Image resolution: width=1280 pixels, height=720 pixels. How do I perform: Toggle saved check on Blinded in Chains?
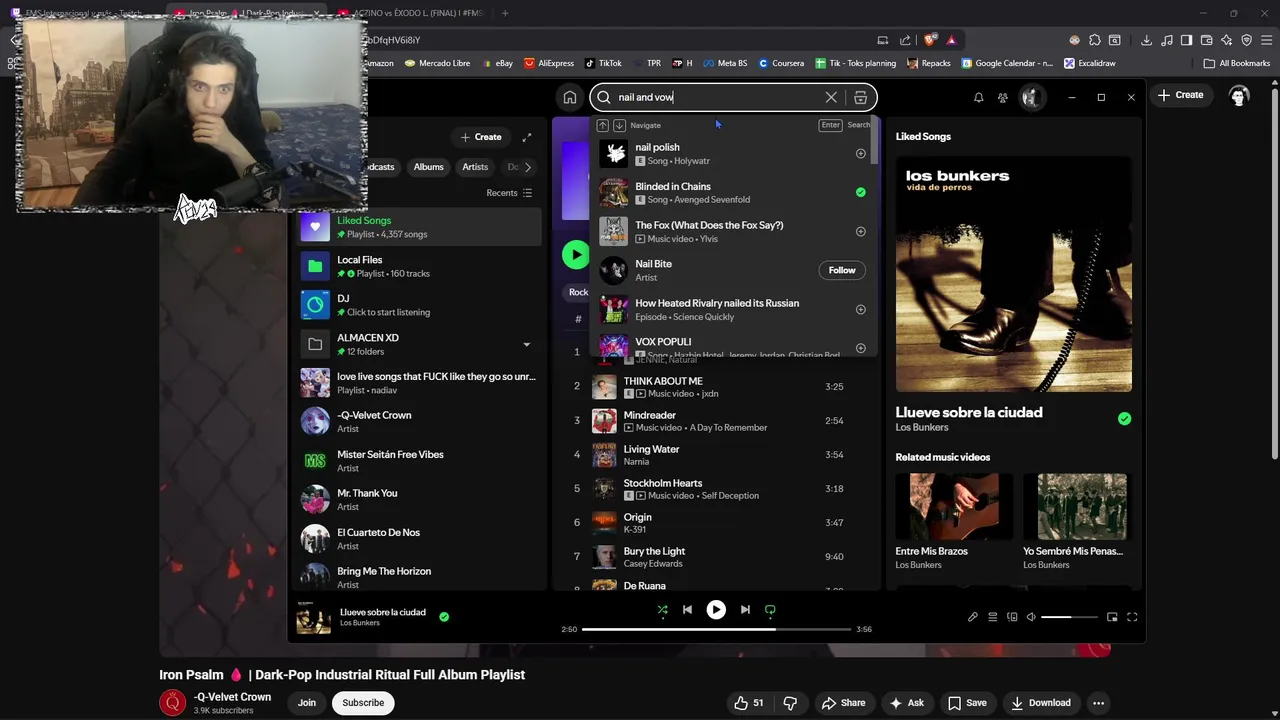860,192
